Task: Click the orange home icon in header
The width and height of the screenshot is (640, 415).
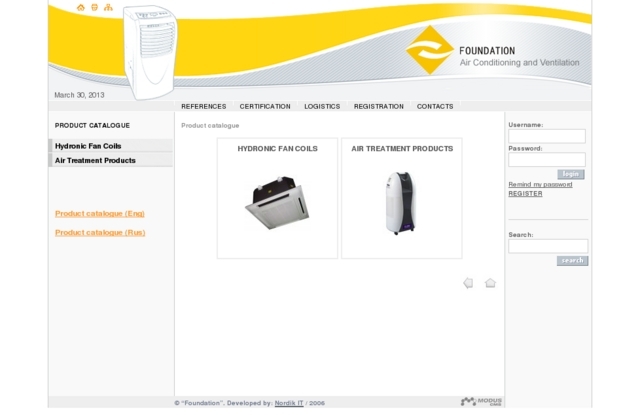Action: (x=81, y=8)
